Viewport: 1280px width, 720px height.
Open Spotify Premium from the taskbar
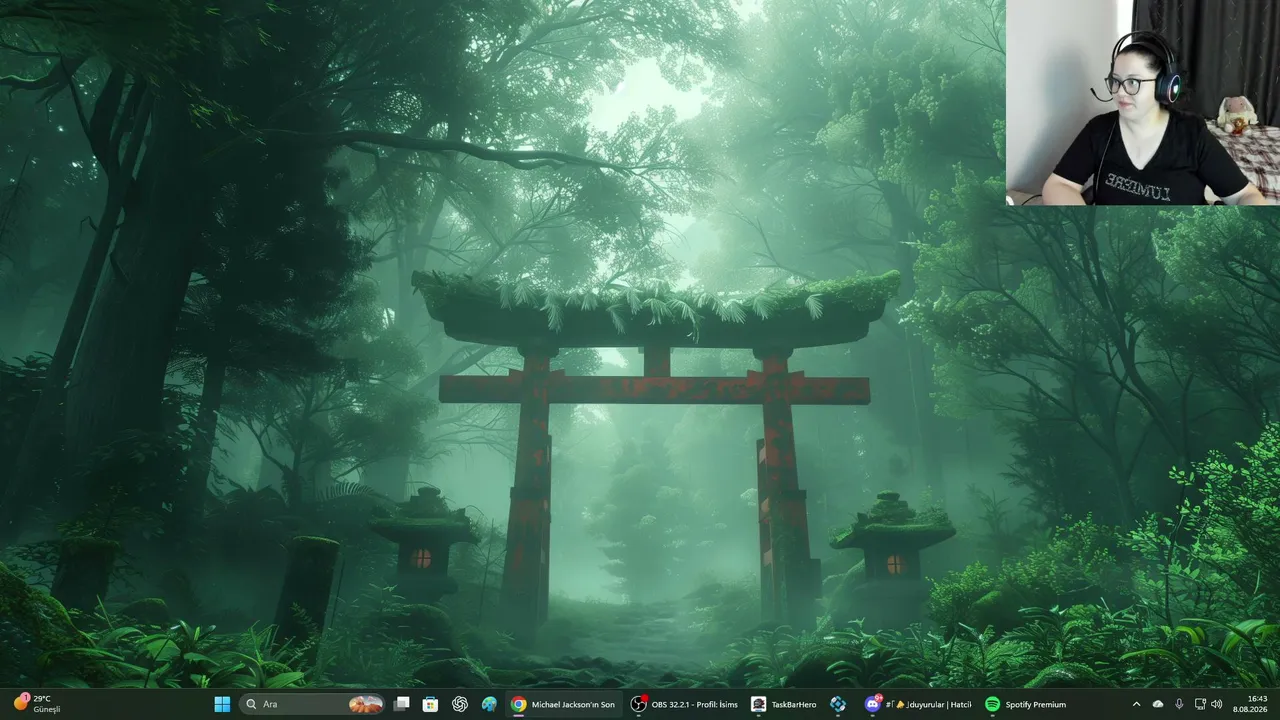click(1026, 704)
